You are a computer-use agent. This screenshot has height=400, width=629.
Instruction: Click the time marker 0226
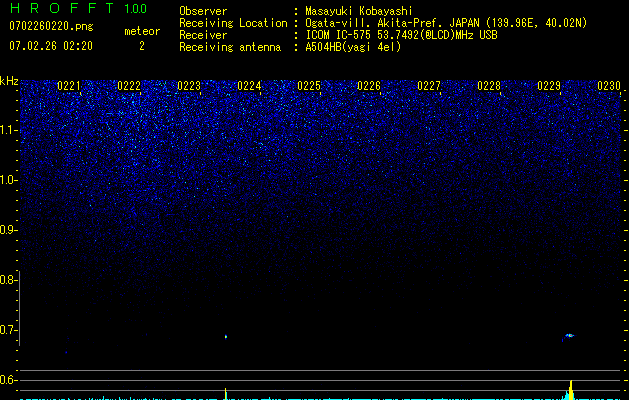[369, 86]
